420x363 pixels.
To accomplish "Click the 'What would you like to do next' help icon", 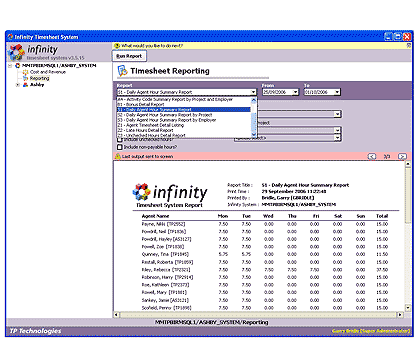I will [117, 46].
